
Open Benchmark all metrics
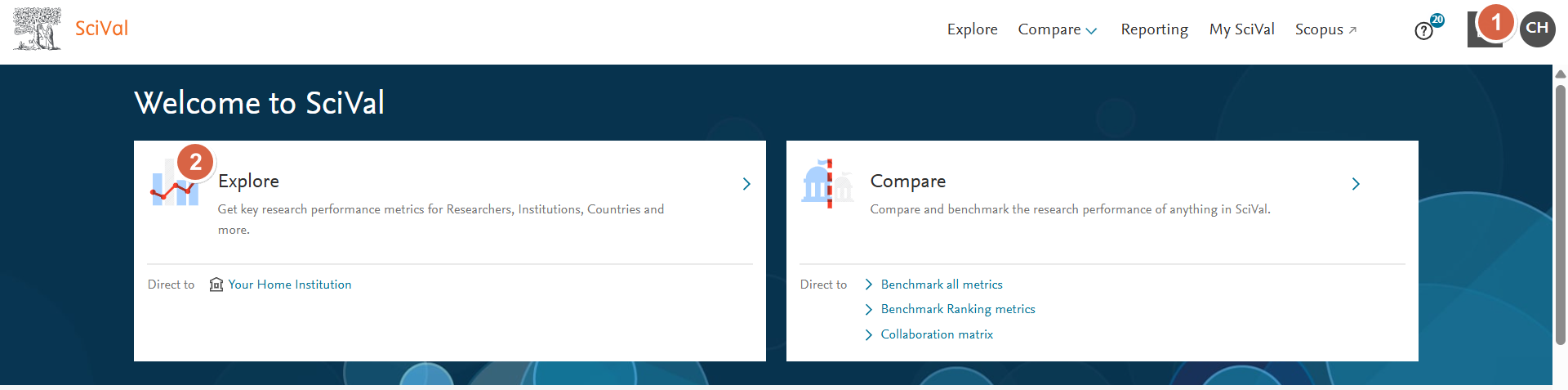click(x=942, y=285)
